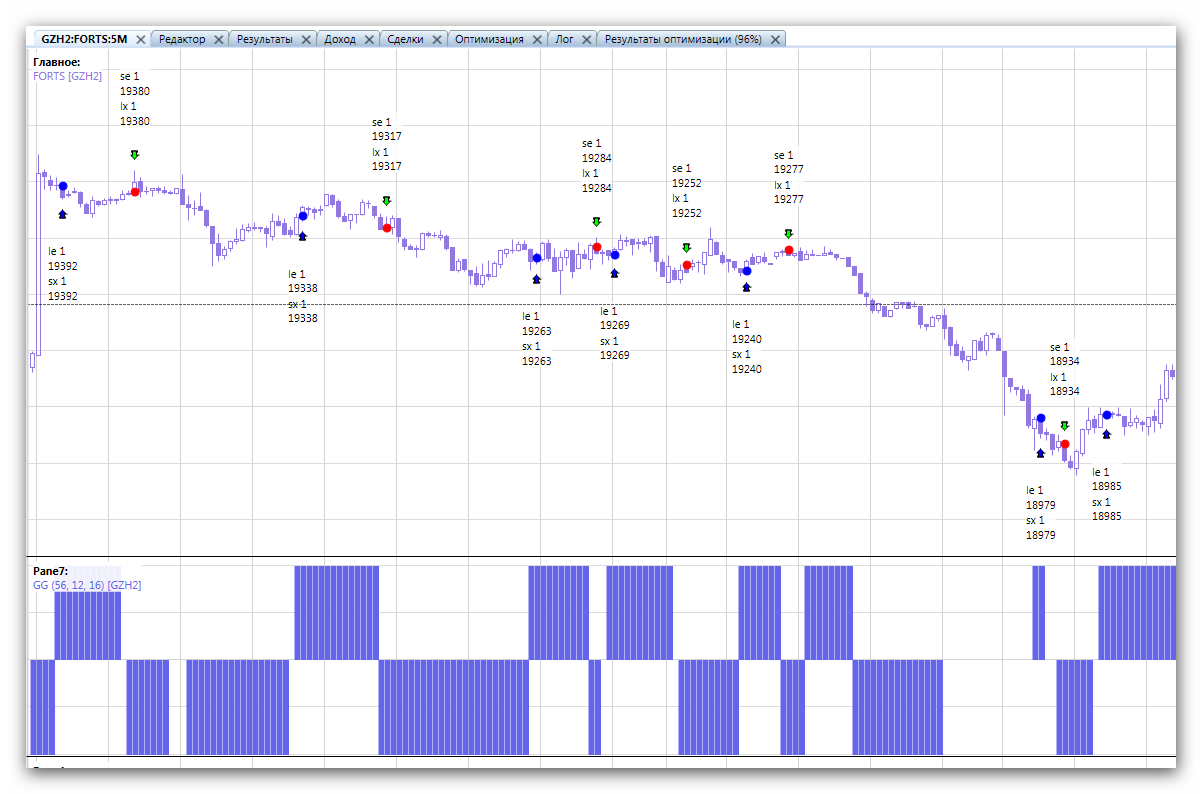This screenshot has height=794, width=1202.
Task: Switch to the Редактор tab
Action: (182, 40)
